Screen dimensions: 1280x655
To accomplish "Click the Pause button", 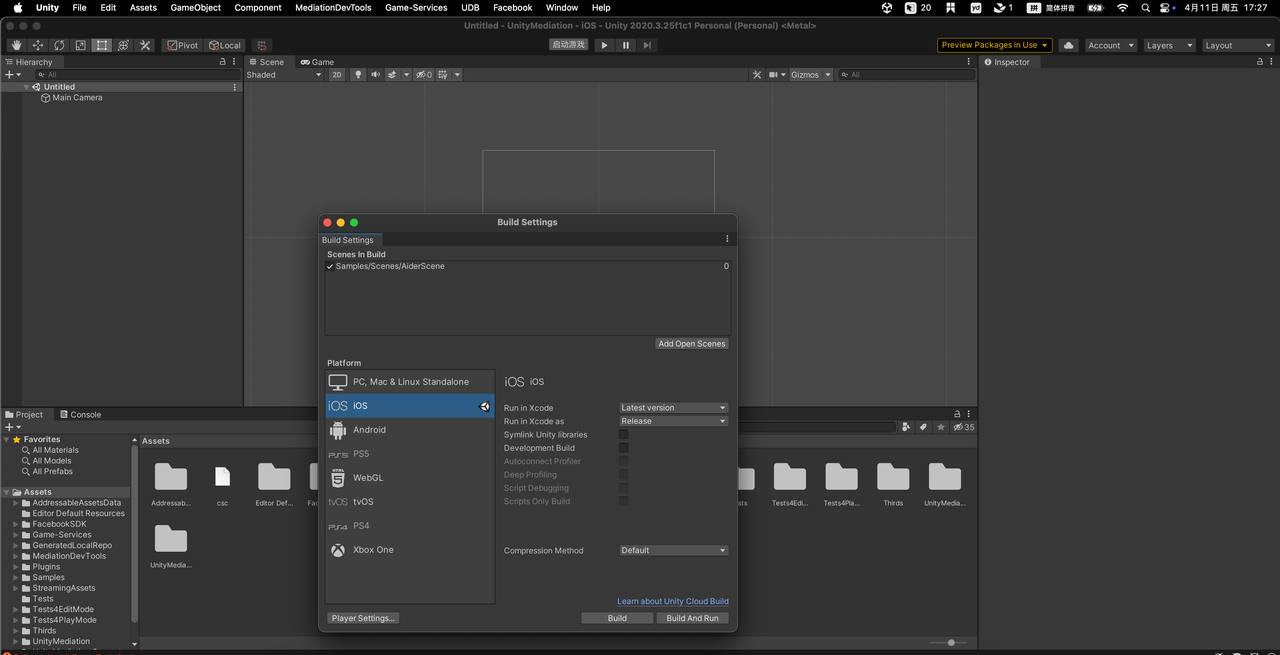I will click(x=626, y=45).
